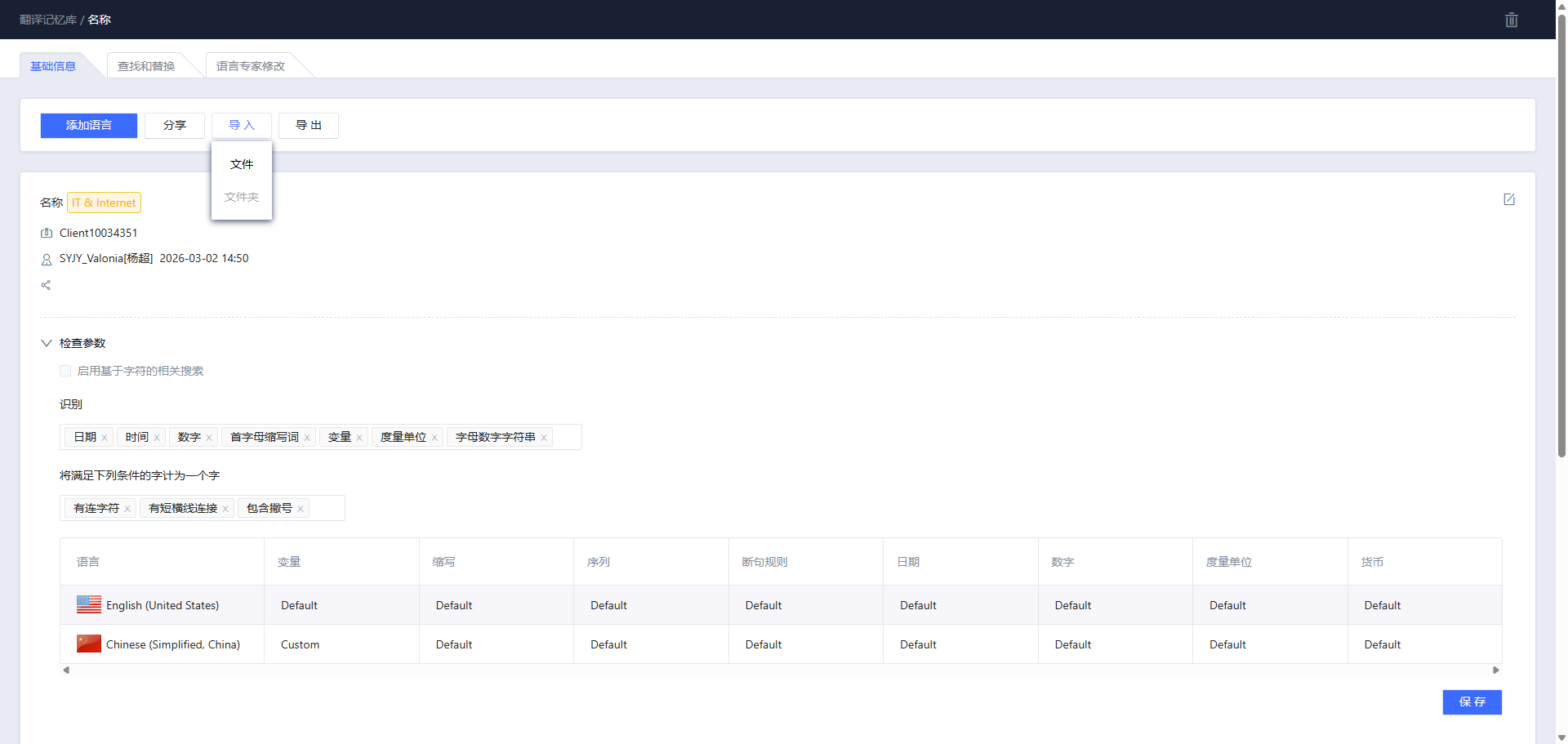Remove the 变量 tag with its x
This screenshot has width=1568, height=744.
click(x=359, y=438)
